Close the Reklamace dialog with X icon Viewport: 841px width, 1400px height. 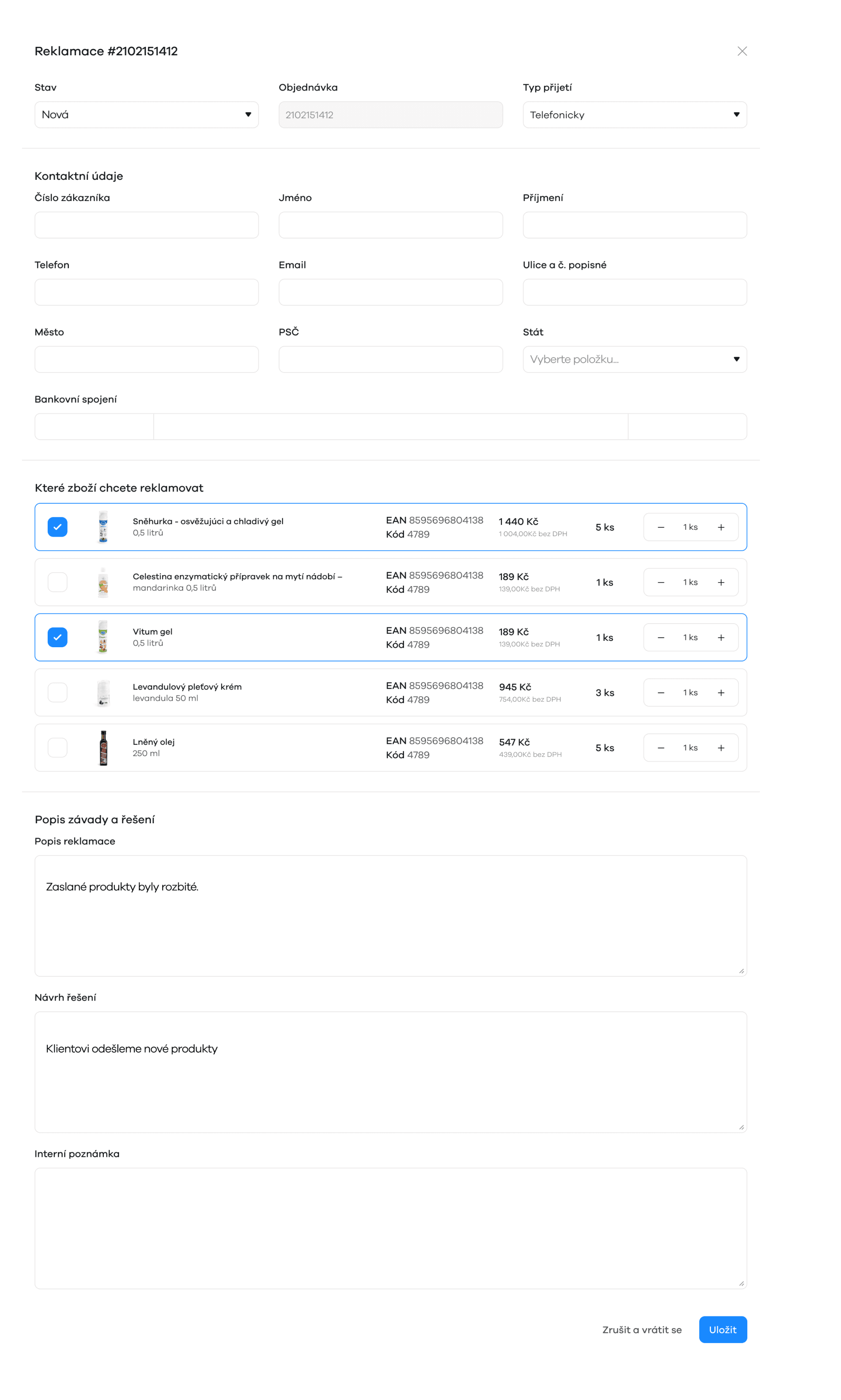[x=742, y=51]
